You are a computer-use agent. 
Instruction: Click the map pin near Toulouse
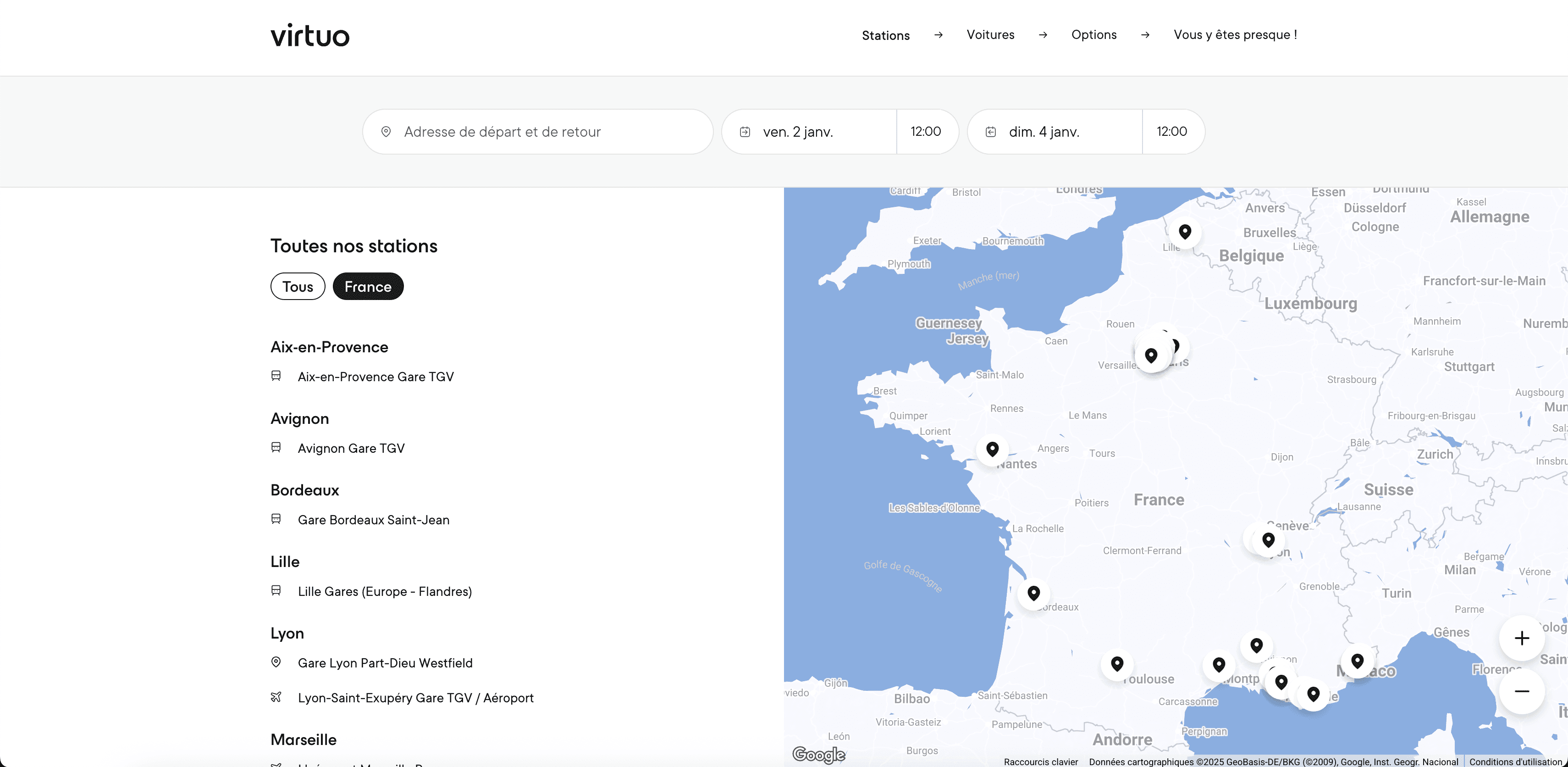[x=1117, y=663]
